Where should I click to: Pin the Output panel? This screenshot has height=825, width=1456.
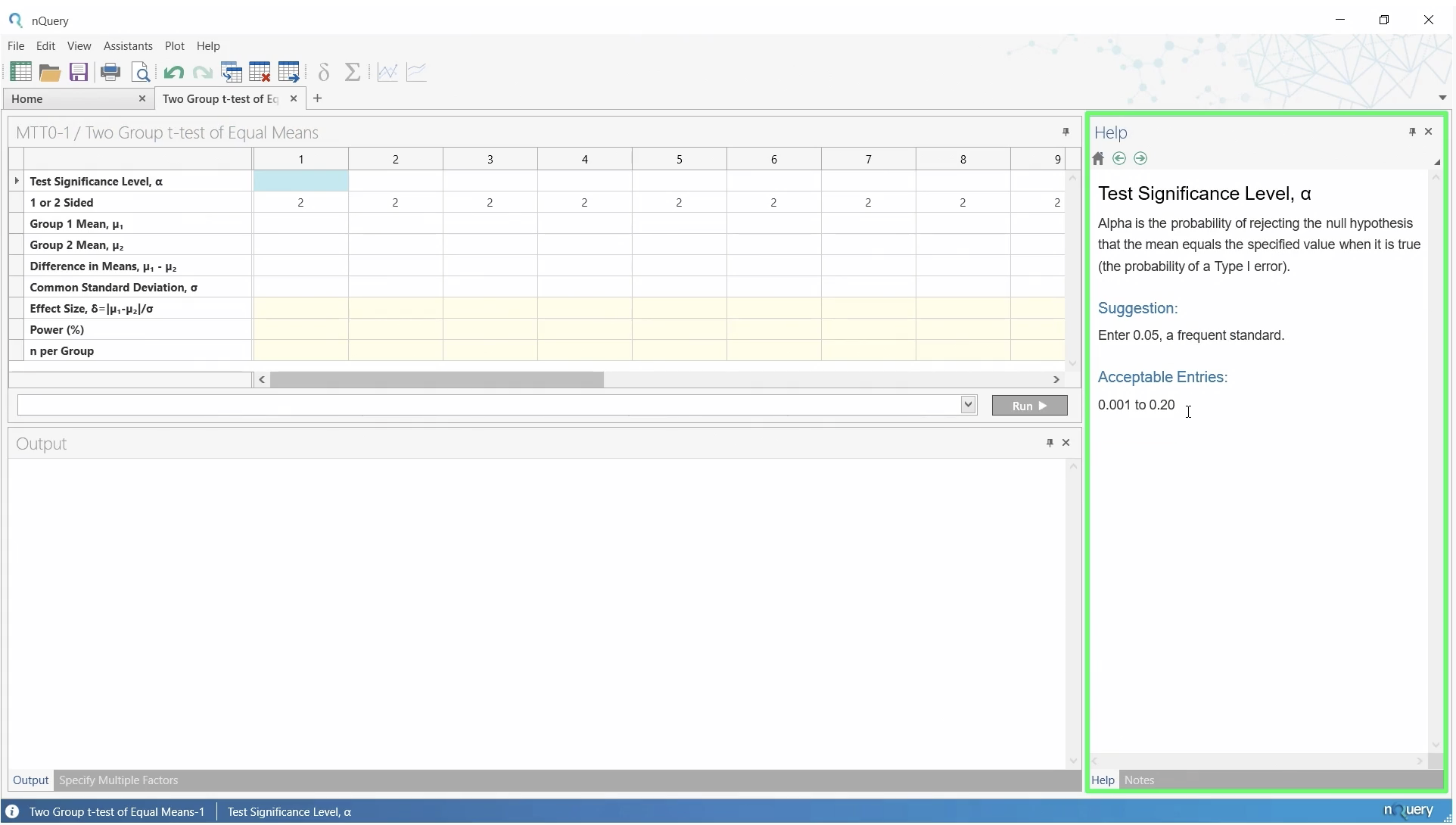coord(1050,444)
